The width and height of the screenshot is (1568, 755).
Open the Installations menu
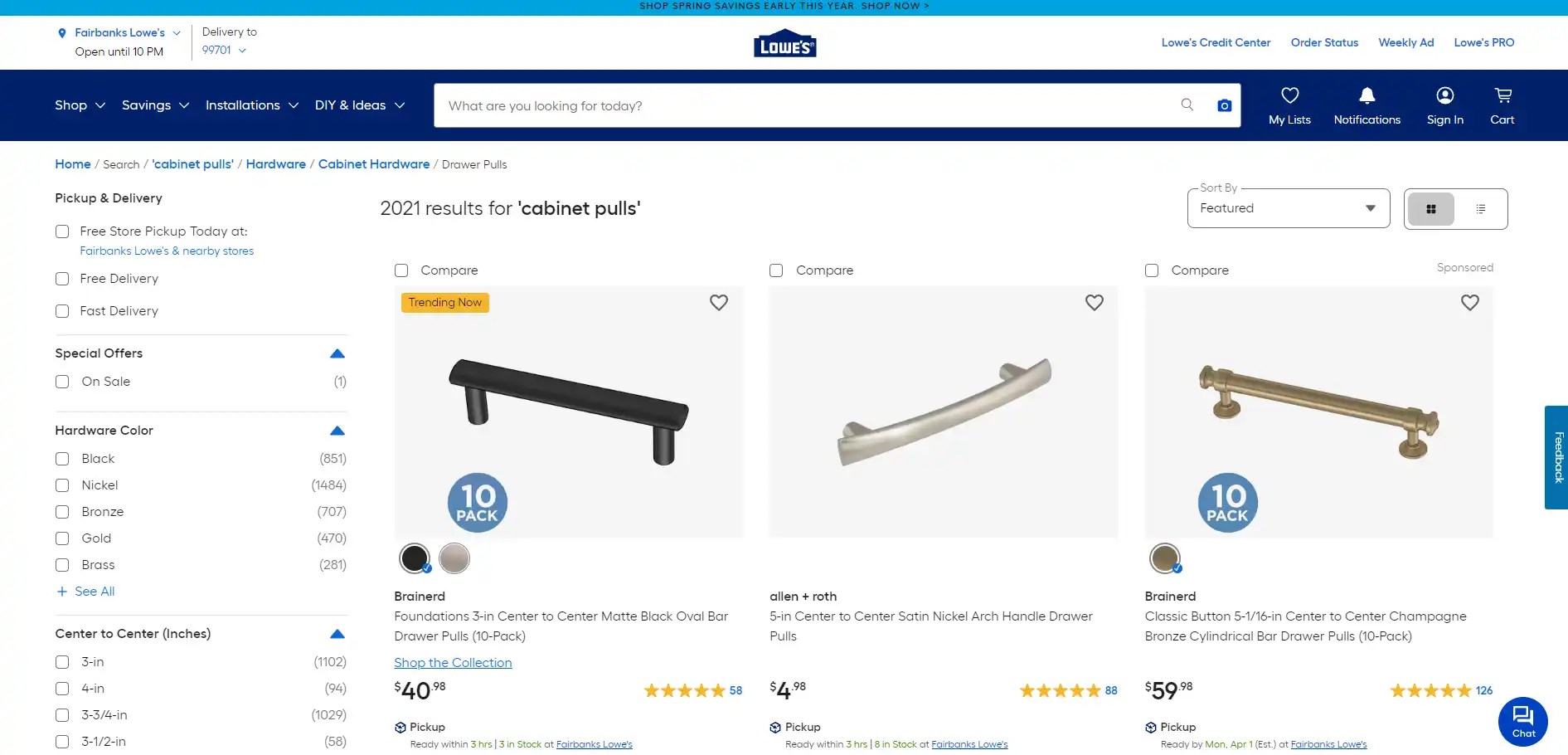(249, 105)
